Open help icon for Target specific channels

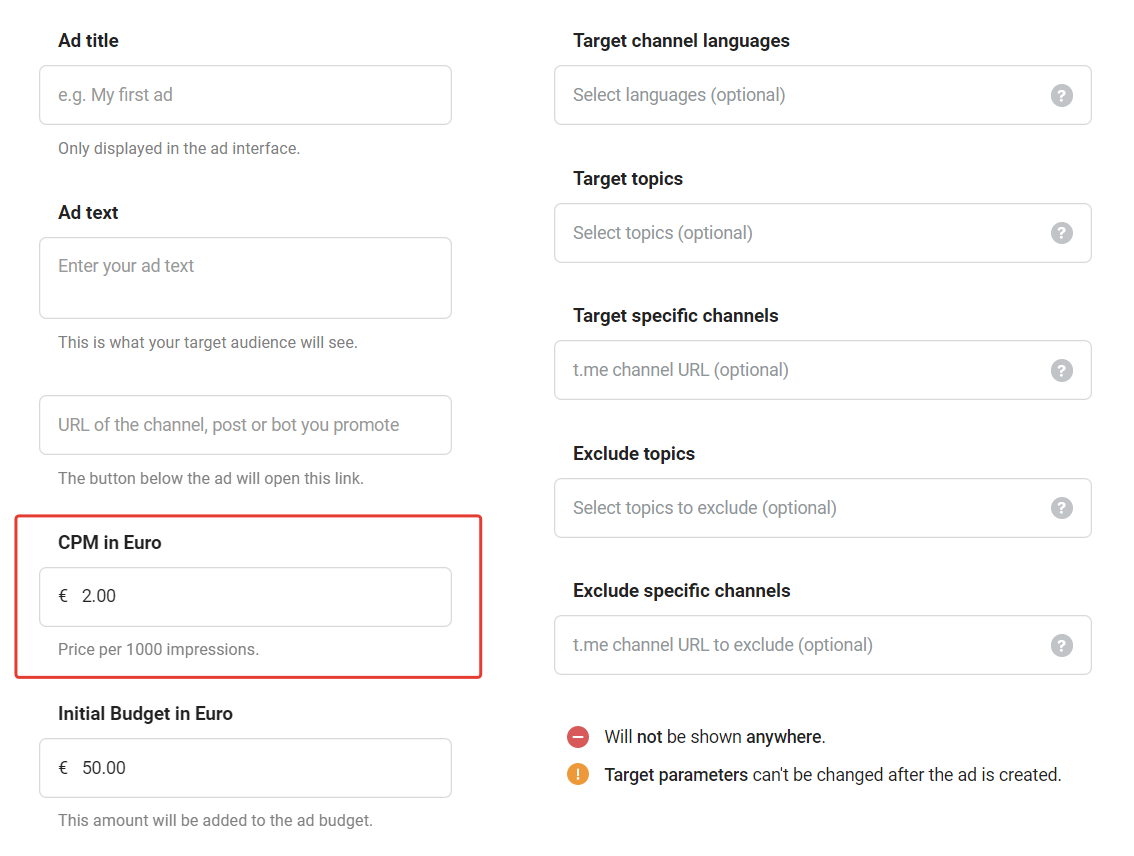click(1061, 370)
